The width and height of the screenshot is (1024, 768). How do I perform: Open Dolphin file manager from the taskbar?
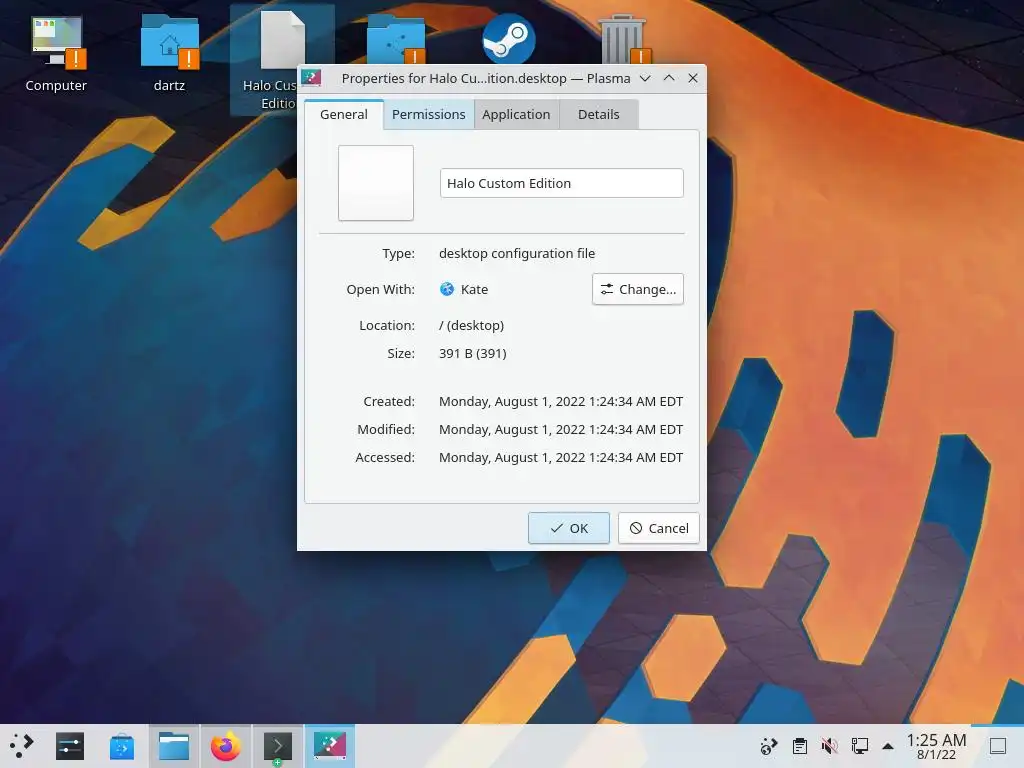tap(174, 746)
